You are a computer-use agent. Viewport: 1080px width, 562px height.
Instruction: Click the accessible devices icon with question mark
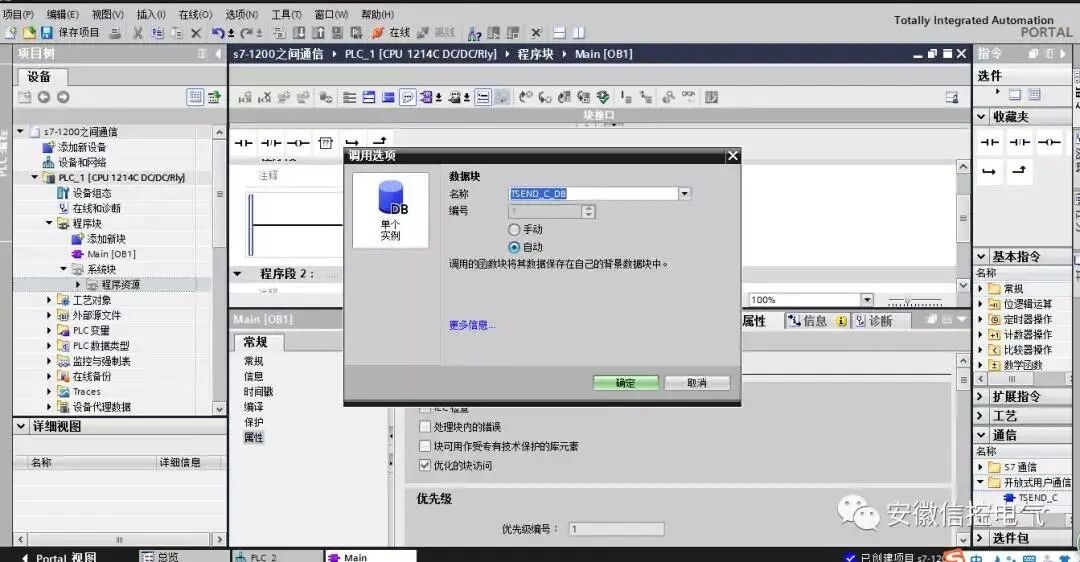[475, 32]
